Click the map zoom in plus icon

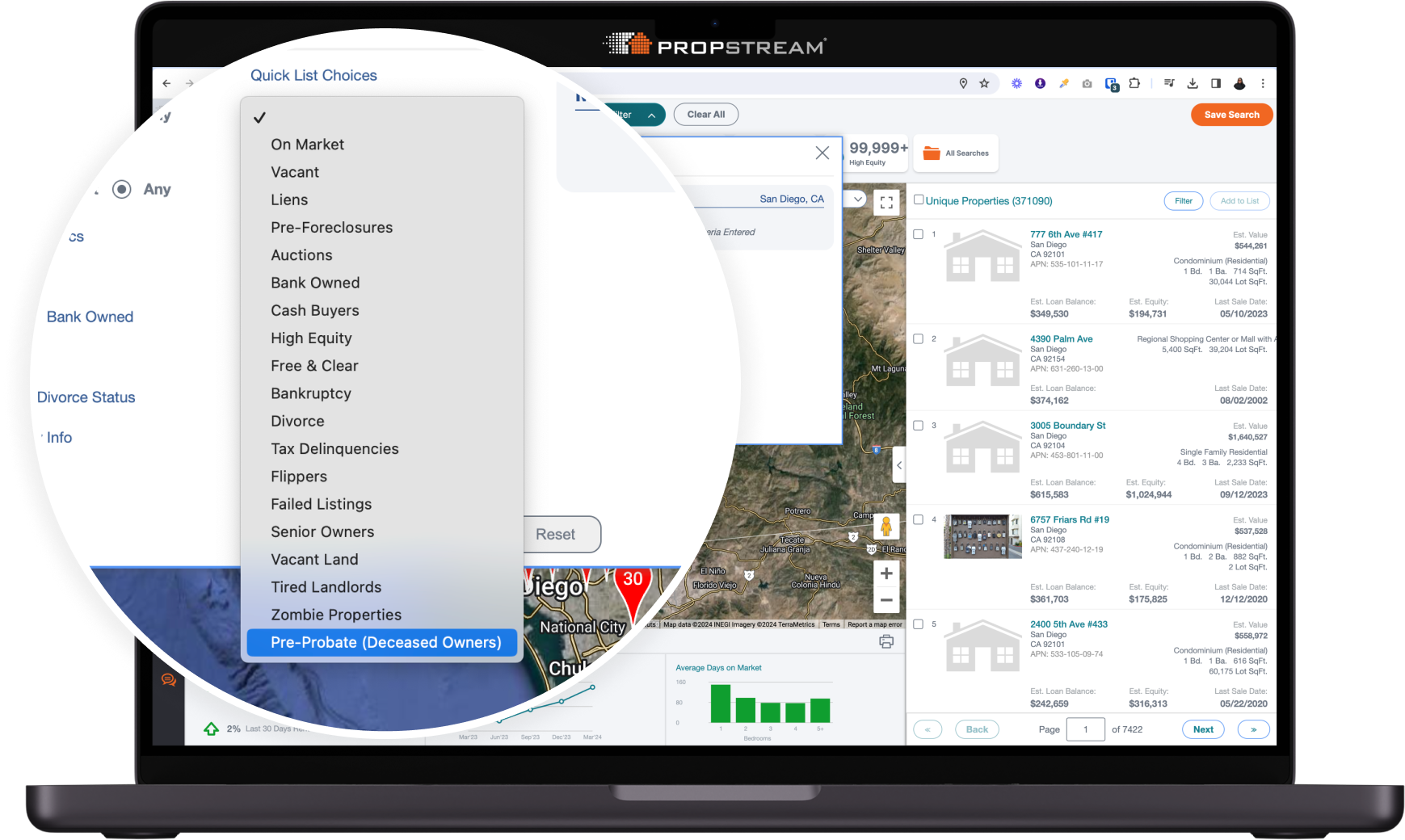(886, 573)
